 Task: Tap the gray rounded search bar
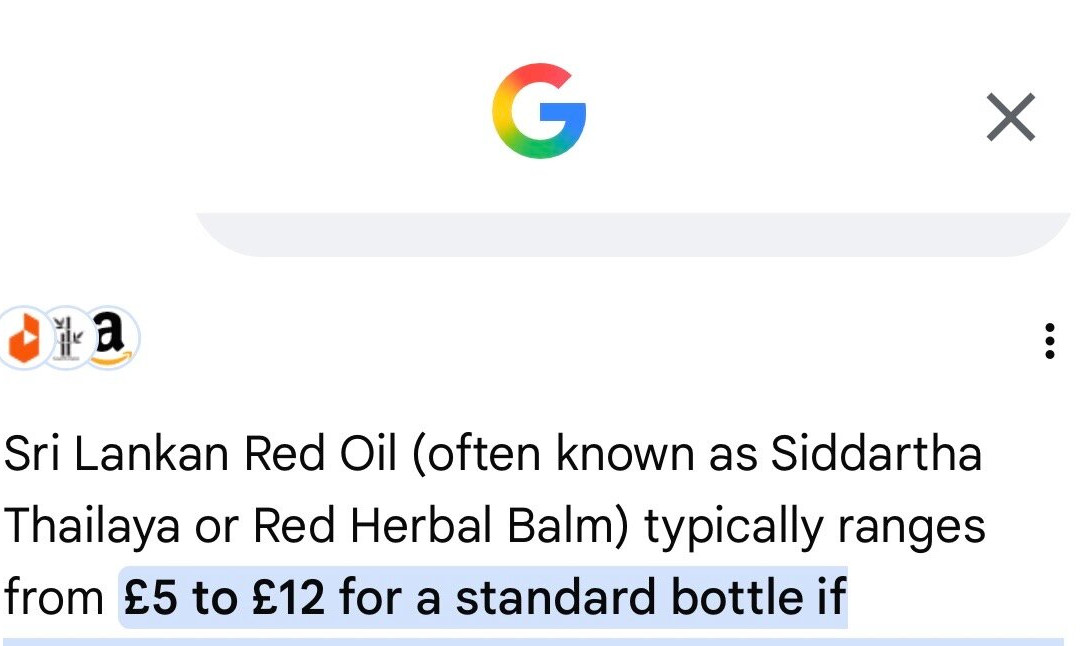[634, 234]
